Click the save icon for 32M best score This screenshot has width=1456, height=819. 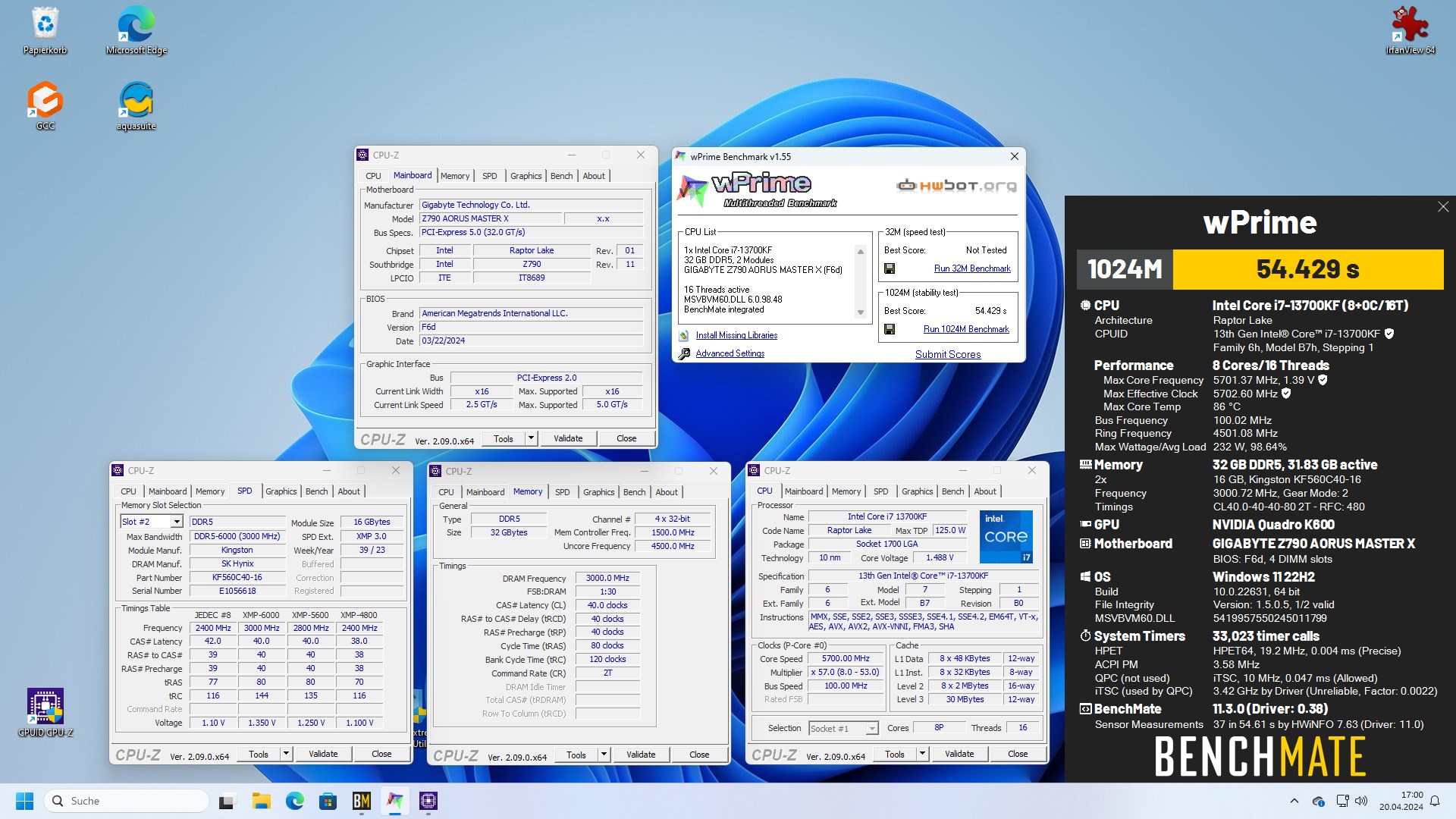(890, 268)
